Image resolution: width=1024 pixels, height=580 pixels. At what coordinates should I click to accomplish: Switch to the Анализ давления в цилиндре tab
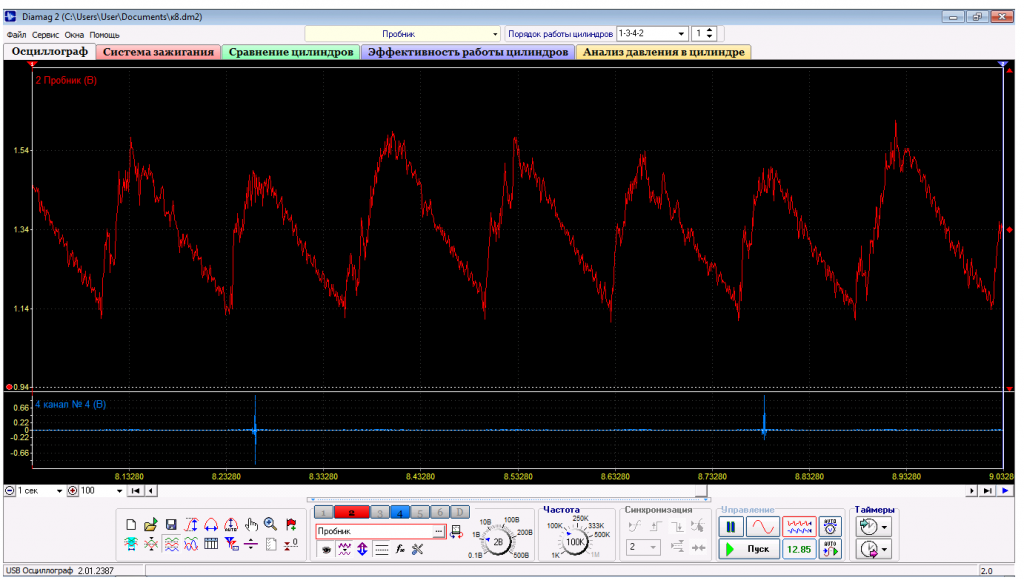[x=664, y=52]
